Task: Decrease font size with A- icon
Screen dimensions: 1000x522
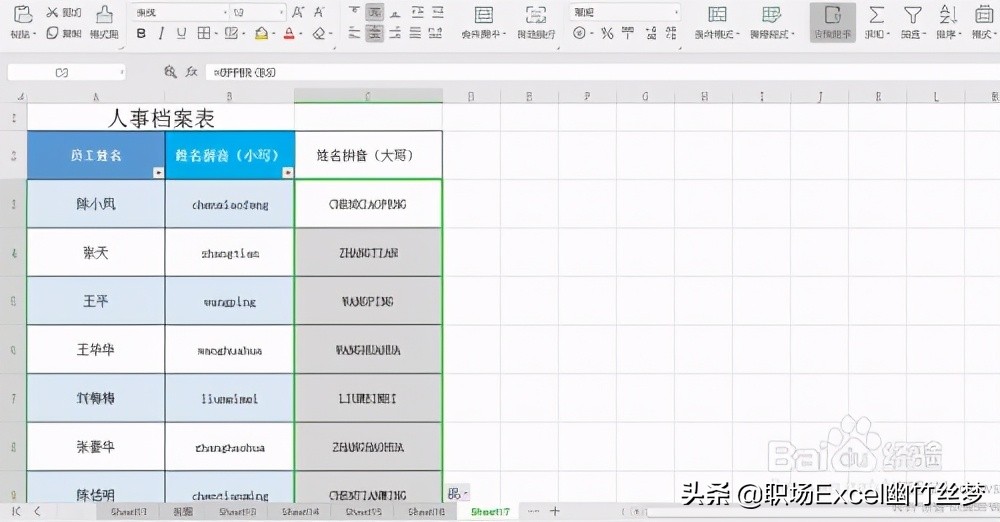Action: [320, 12]
